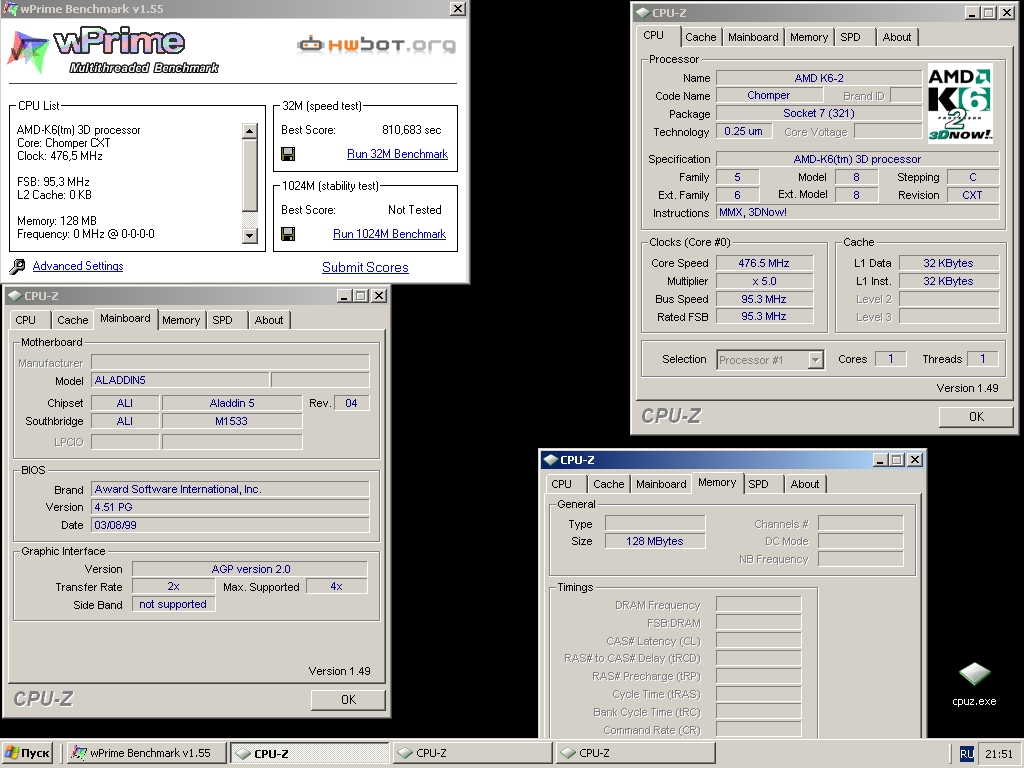This screenshot has width=1024, height=768.
Task: Open the Start (Пуск) button
Action: click(27, 753)
